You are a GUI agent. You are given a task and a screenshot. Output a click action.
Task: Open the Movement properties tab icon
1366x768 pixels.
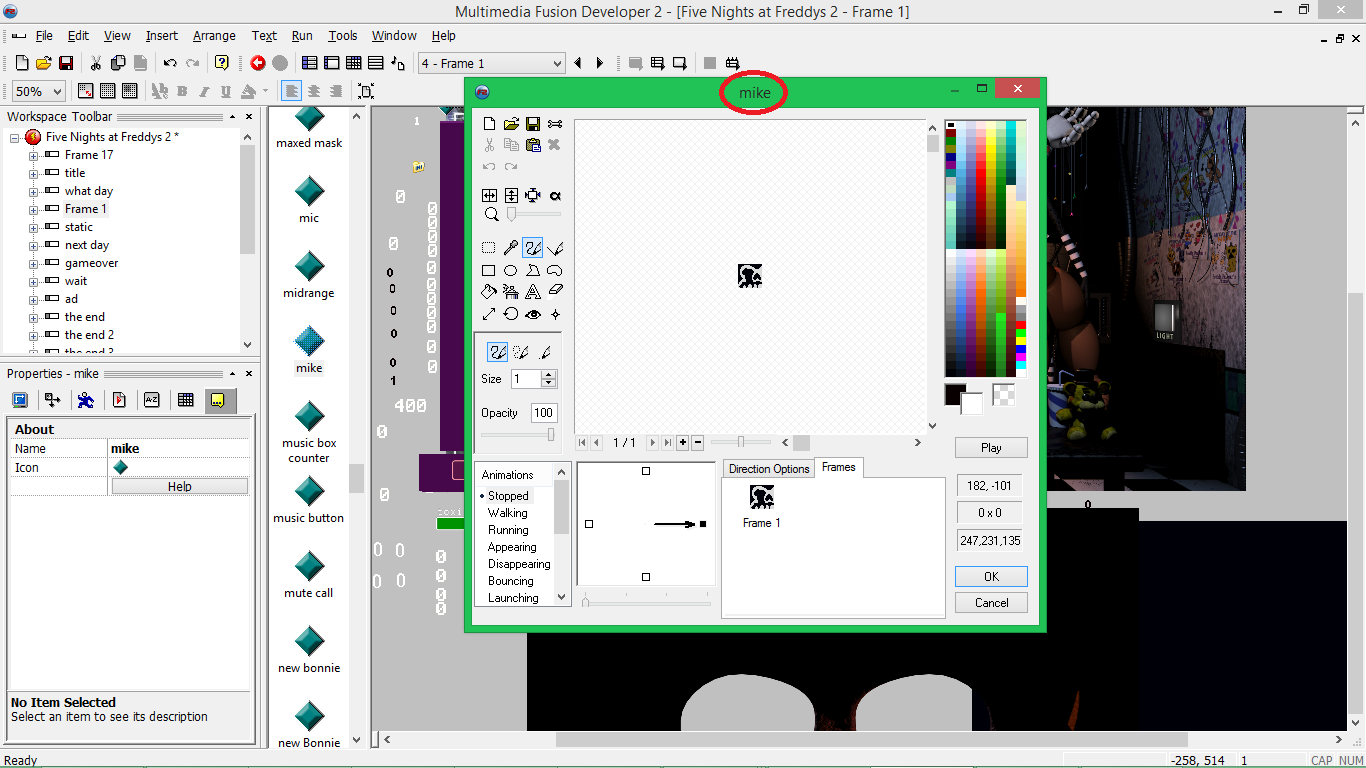(86, 400)
